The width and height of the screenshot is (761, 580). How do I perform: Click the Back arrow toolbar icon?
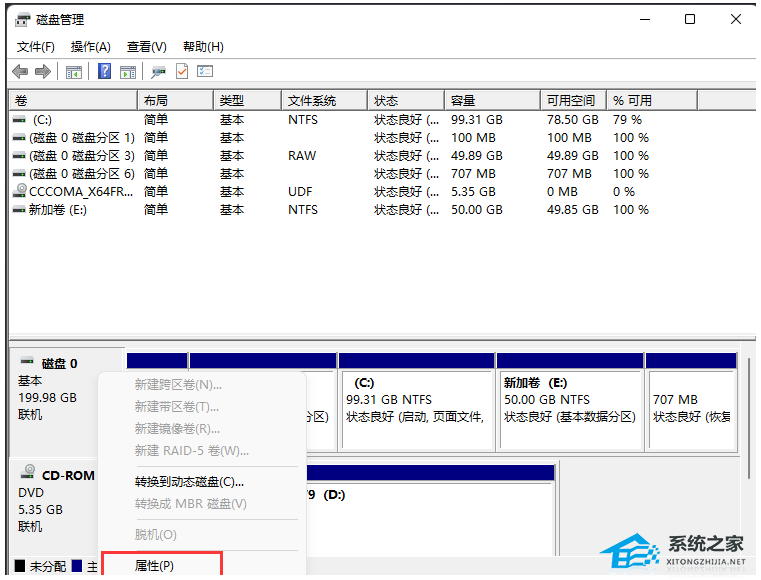pos(20,72)
